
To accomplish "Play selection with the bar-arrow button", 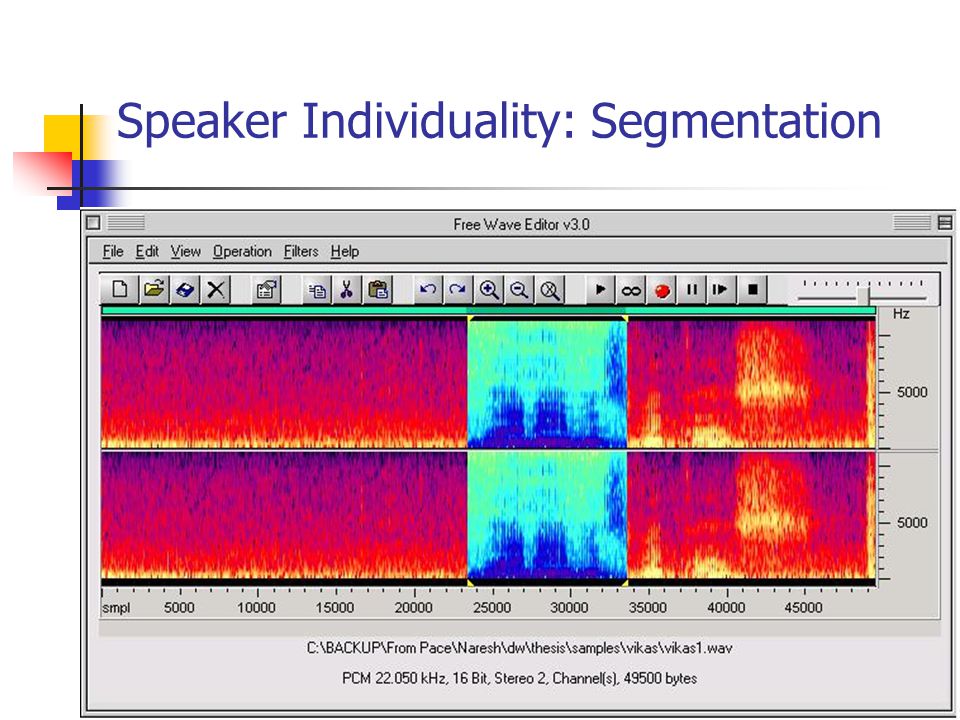I will point(721,289).
